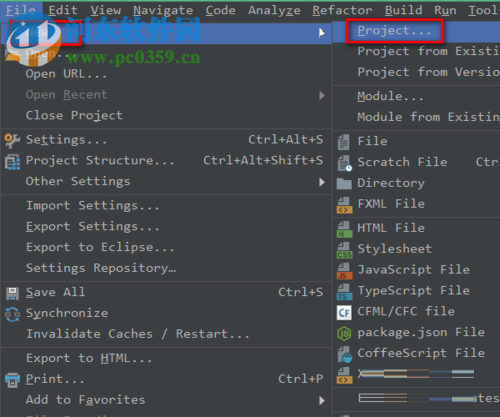Open the Refactor menu

[342, 10]
